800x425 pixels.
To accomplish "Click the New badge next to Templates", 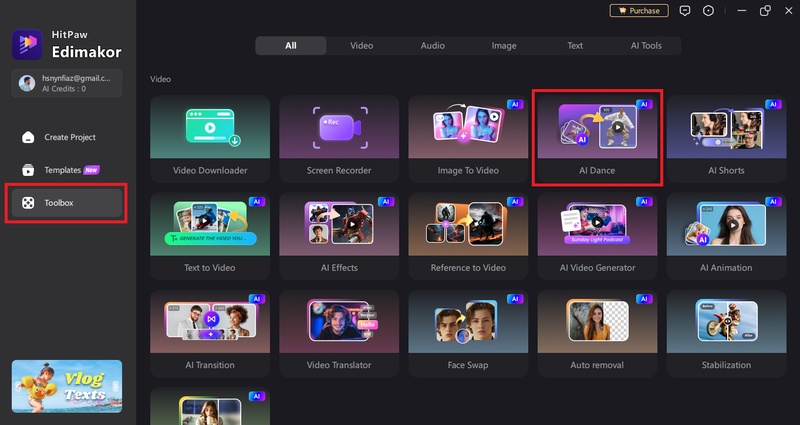I will [91, 170].
